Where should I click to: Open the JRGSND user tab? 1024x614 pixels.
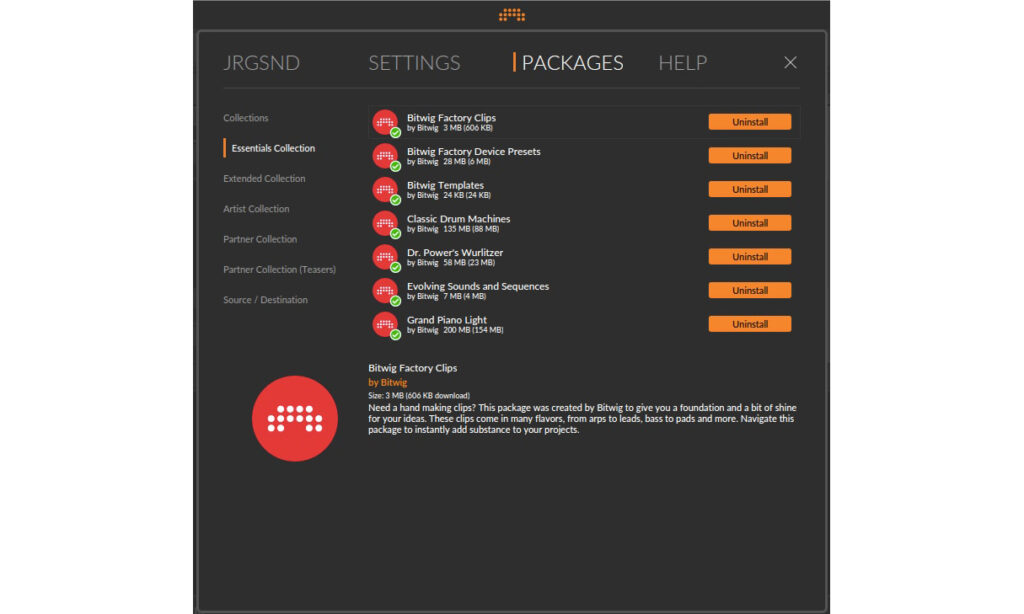click(x=261, y=63)
